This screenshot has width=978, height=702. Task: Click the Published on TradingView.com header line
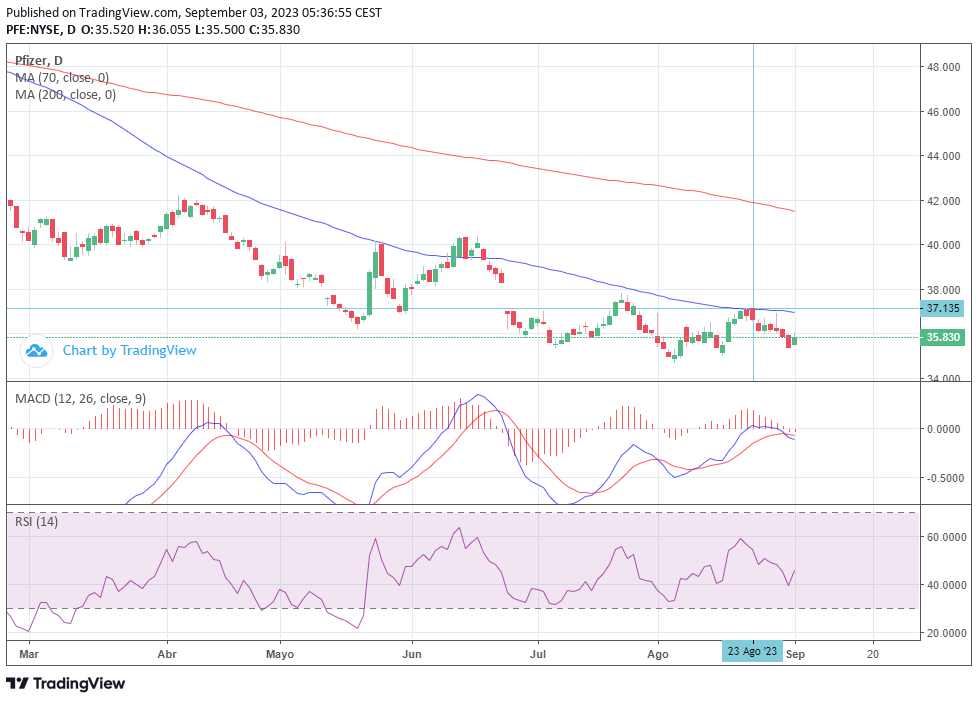click(194, 12)
